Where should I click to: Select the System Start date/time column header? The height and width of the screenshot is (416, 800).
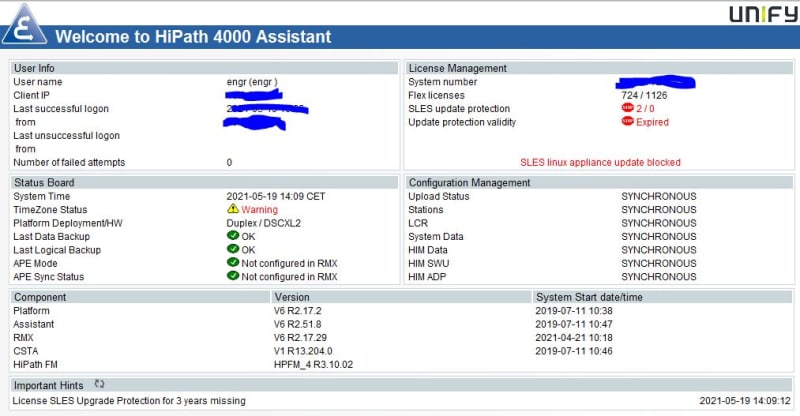662,297
